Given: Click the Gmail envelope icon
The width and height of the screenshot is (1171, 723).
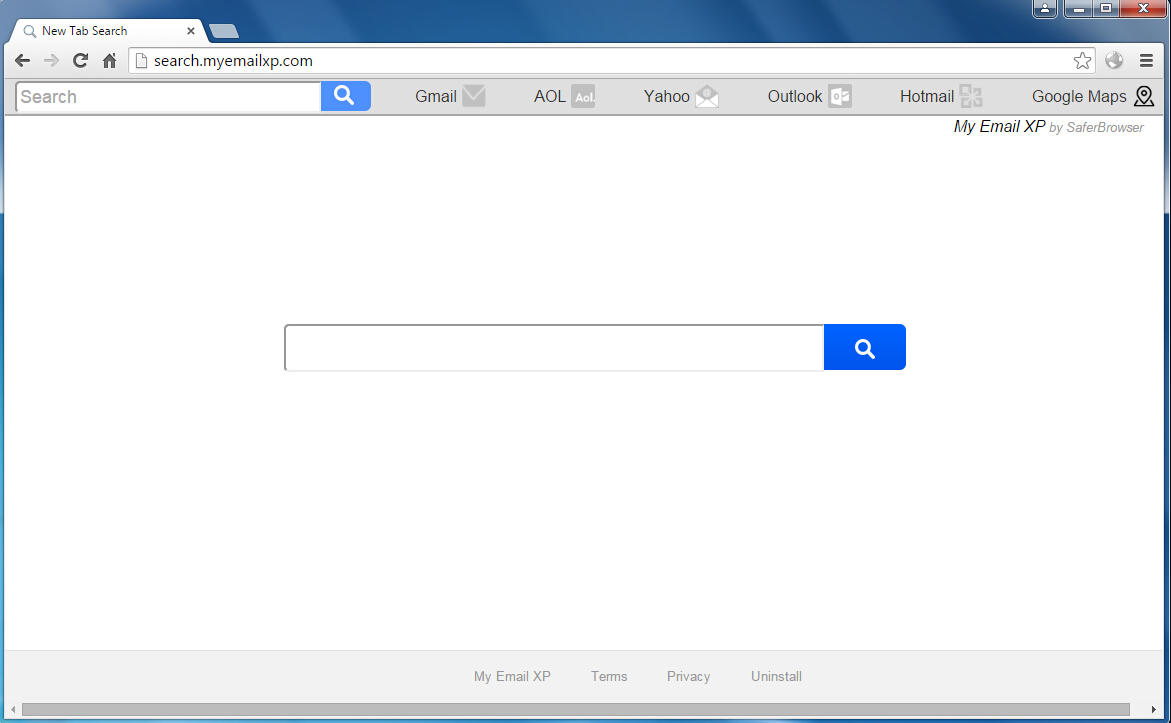Looking at the screenshot, I should pos(473,96).
